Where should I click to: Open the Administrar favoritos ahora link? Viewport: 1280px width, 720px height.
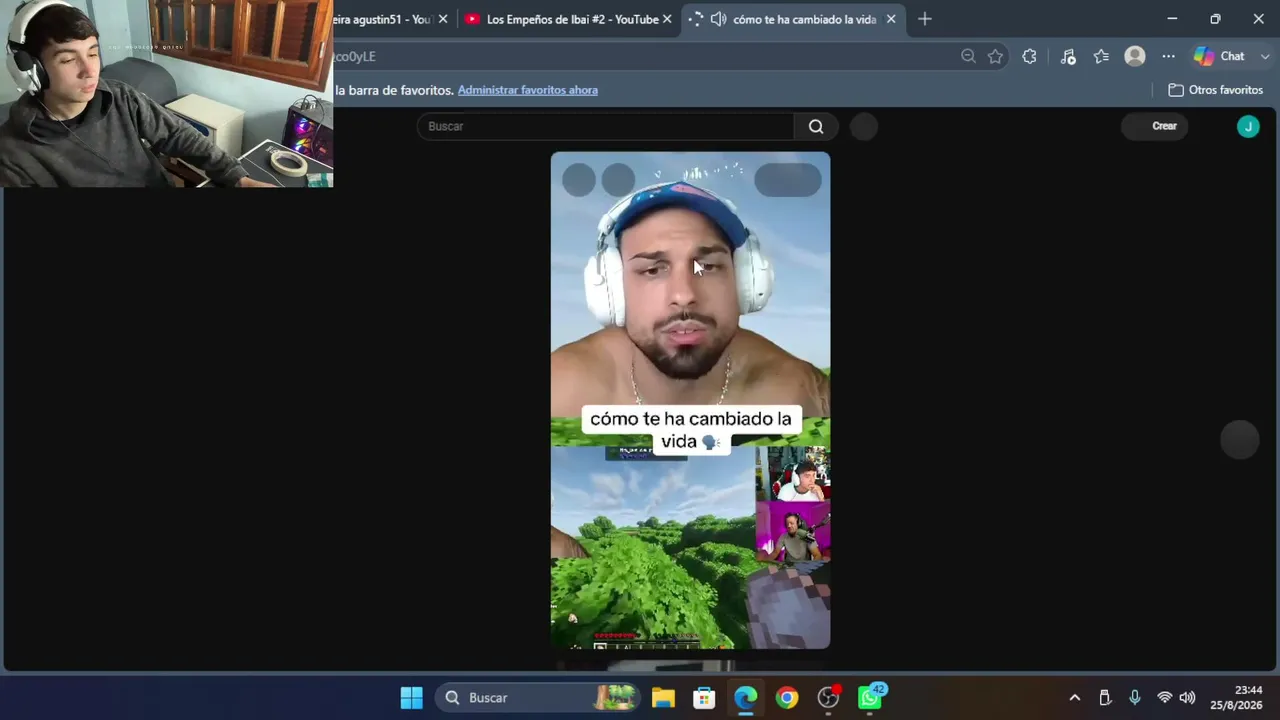[x=528, y=90]
